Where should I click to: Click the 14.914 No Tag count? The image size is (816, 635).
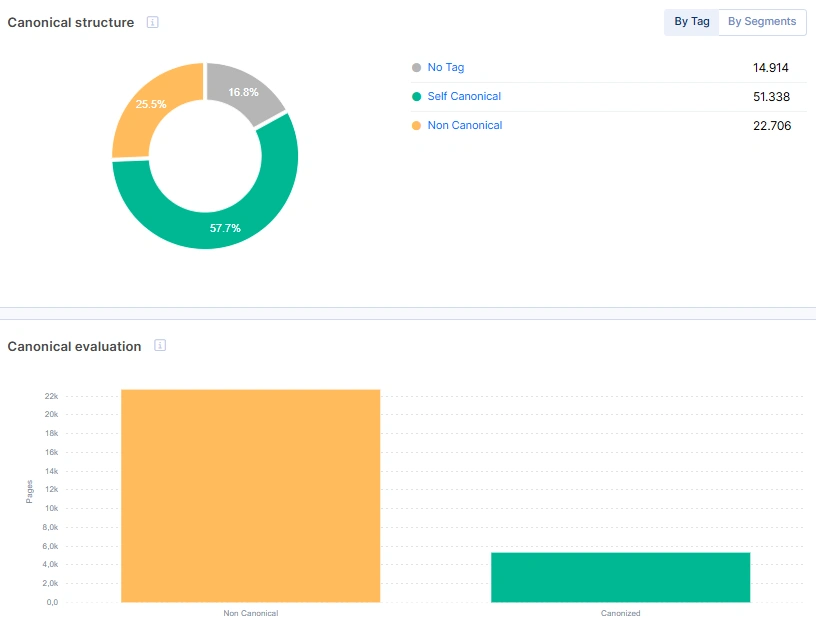pos(770,68)
